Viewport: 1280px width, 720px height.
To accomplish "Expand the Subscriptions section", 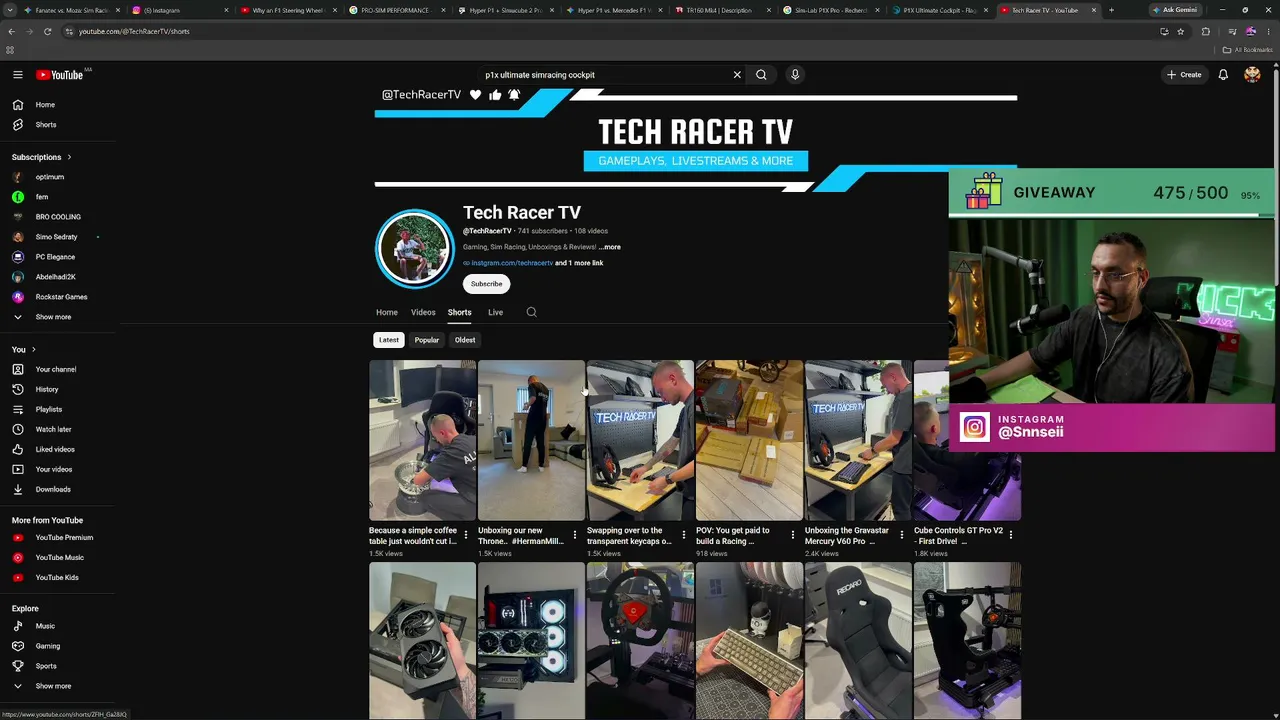I will point(41,157).
